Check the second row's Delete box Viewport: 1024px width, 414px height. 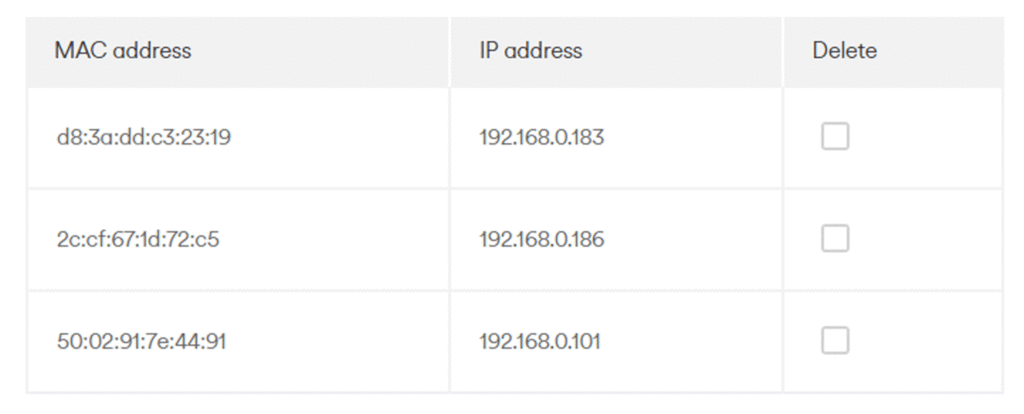(835, 239)
